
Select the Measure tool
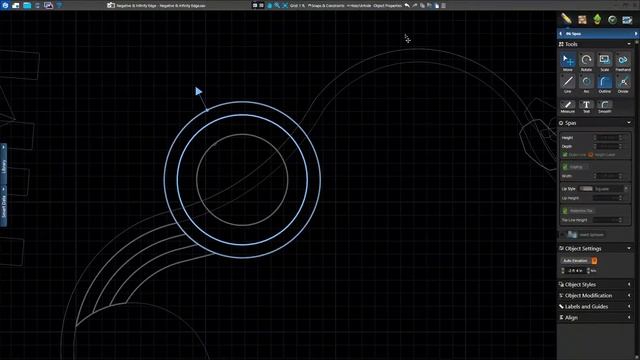tap(568, 106)
